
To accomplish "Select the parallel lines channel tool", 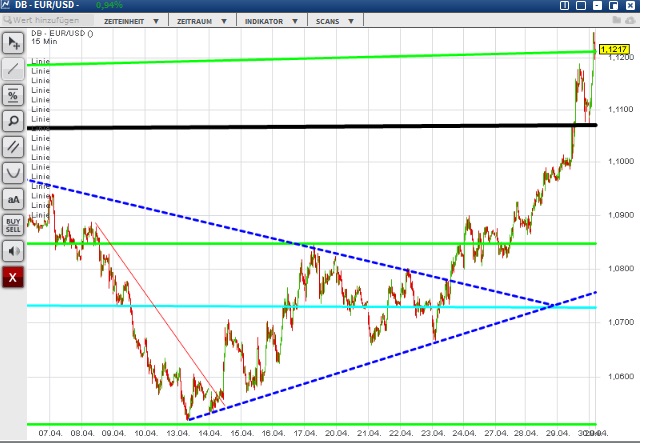I will click(x=13, y=147).
